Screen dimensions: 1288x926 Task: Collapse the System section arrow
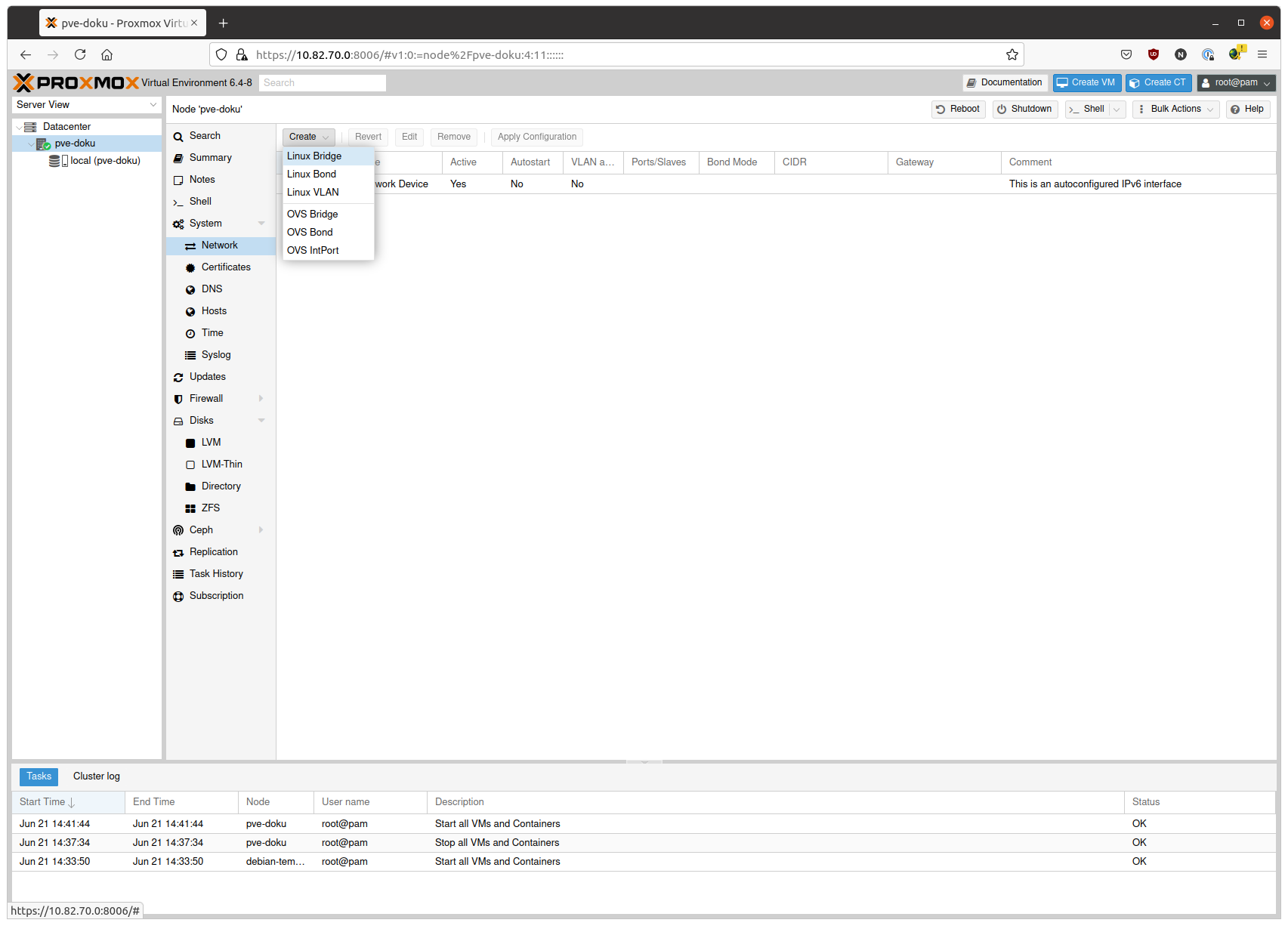[261, 224]
